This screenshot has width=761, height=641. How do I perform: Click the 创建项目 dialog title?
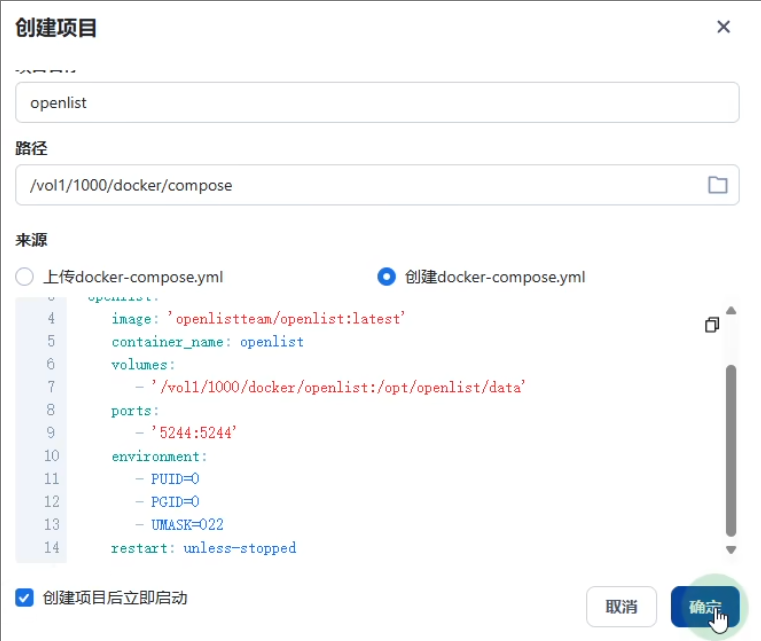point(56,27)
